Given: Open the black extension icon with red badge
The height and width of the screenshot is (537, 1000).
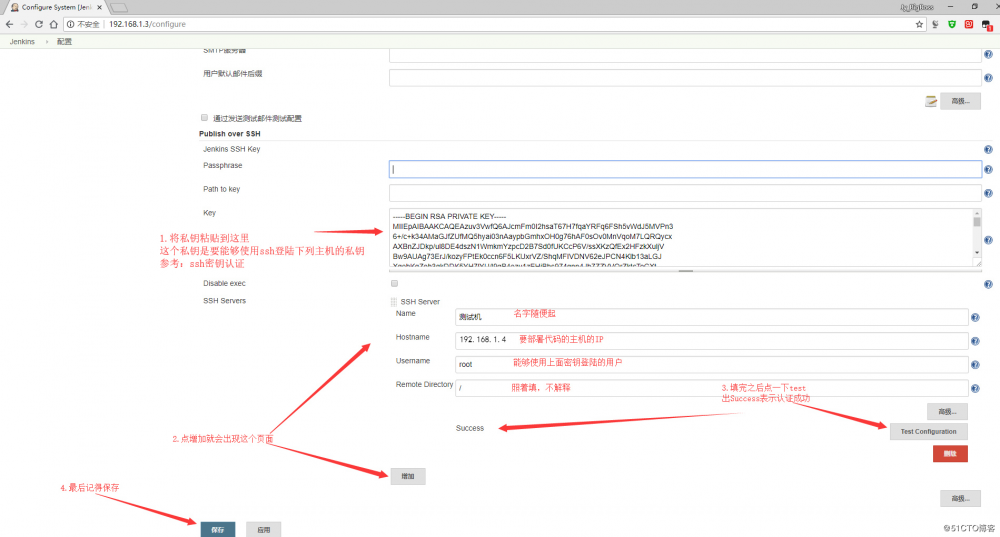Looking at the screenshot, I should 987,25.
